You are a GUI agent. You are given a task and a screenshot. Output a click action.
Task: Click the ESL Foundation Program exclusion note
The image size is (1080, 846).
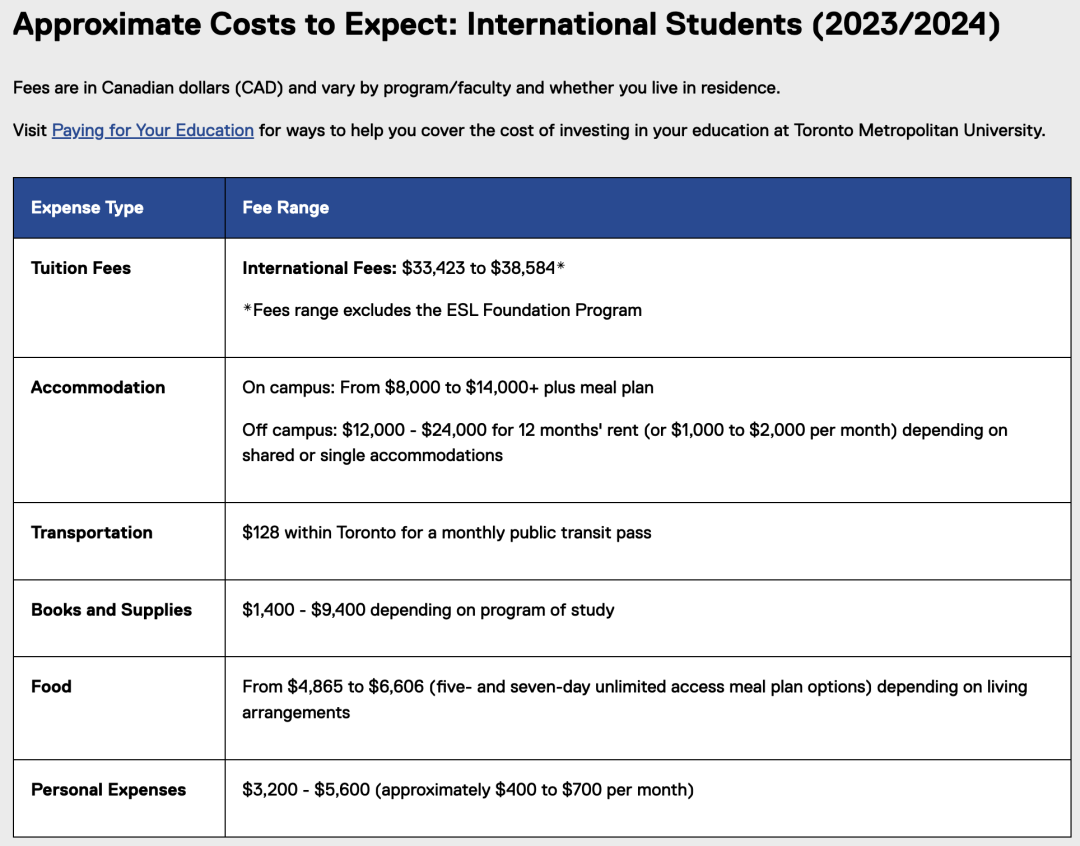click(x=442, y=310)
